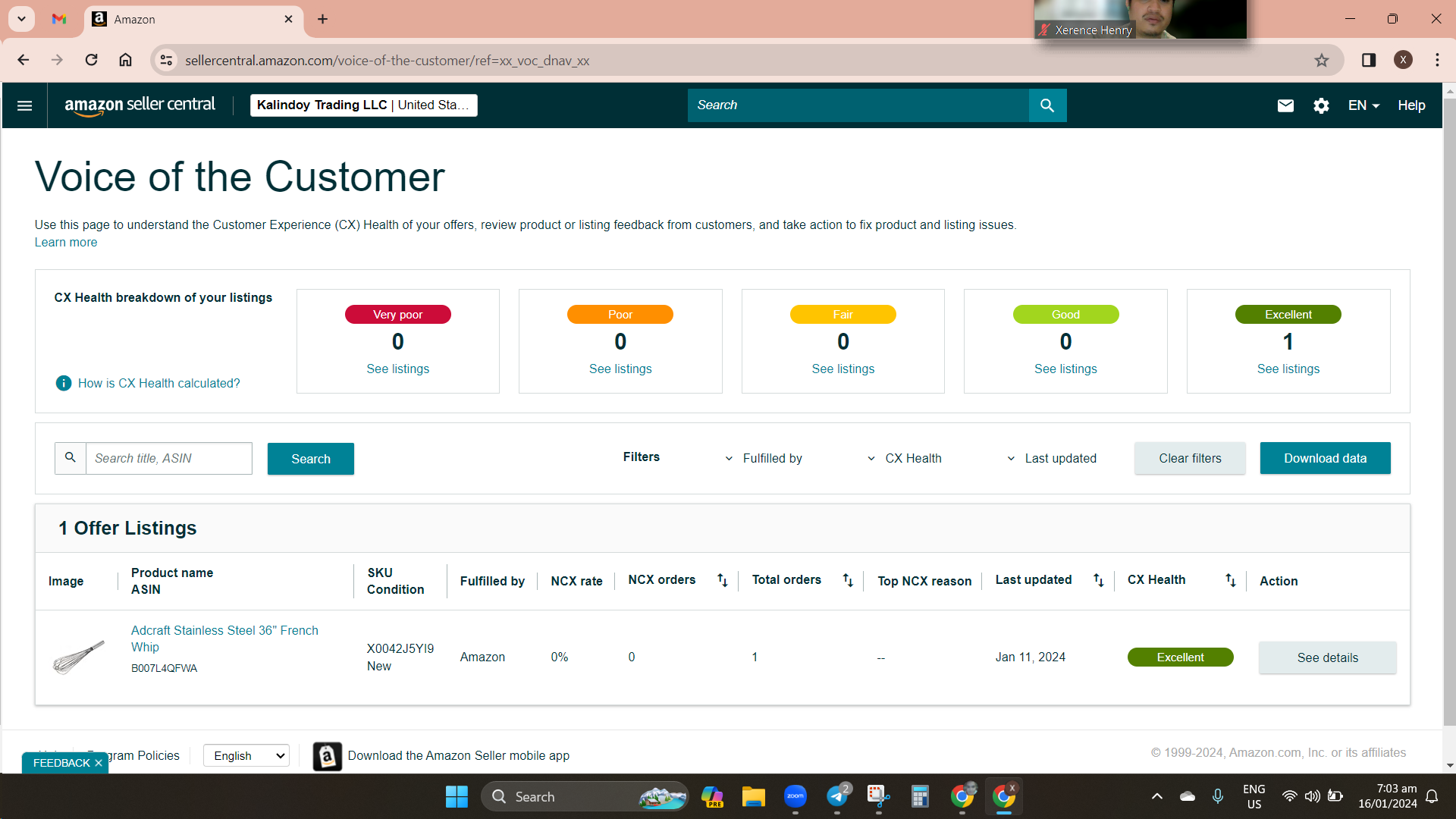
Task: Open the EN language dropdown
Action: pos(1363,105)
